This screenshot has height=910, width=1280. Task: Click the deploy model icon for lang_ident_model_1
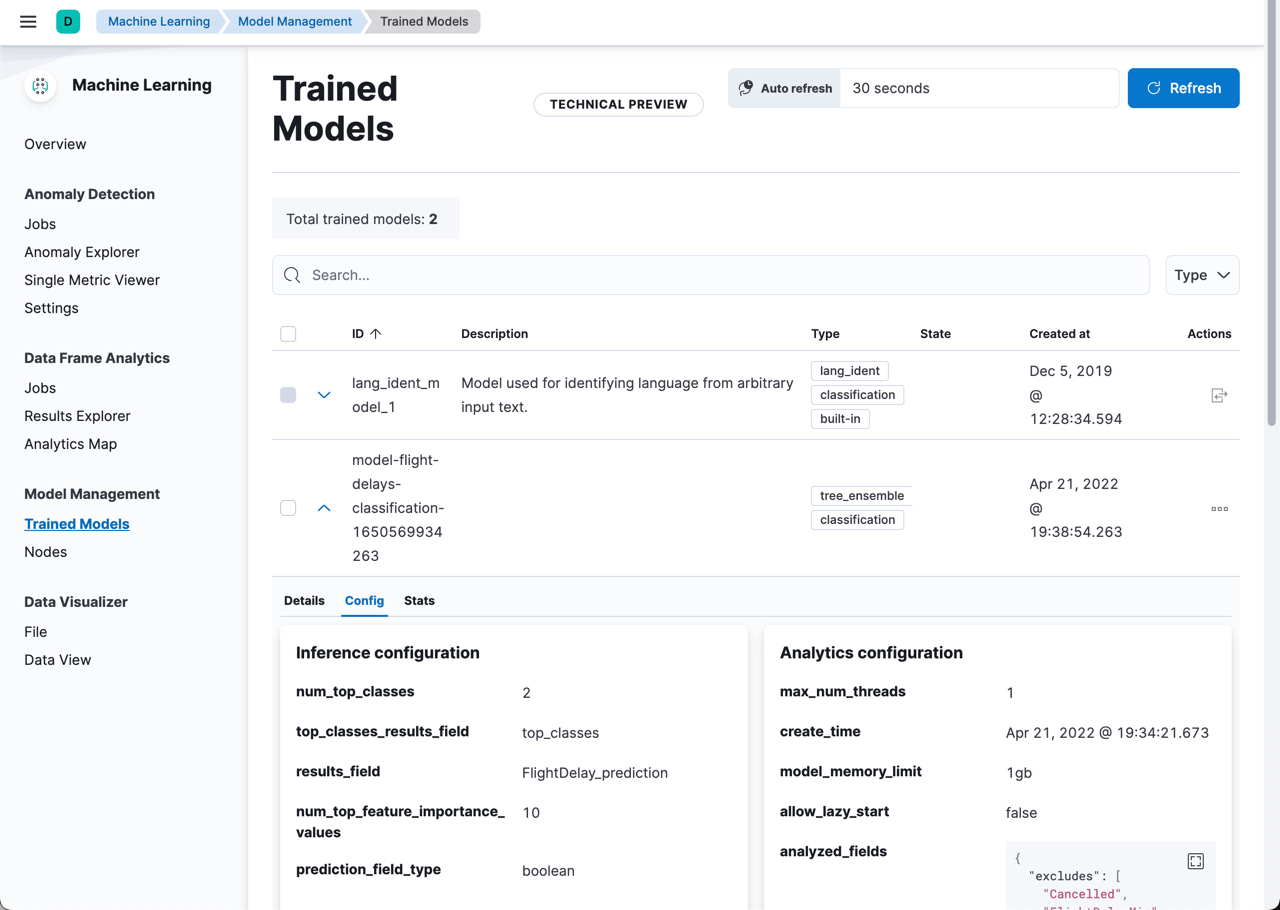[x=1220, y=395]
